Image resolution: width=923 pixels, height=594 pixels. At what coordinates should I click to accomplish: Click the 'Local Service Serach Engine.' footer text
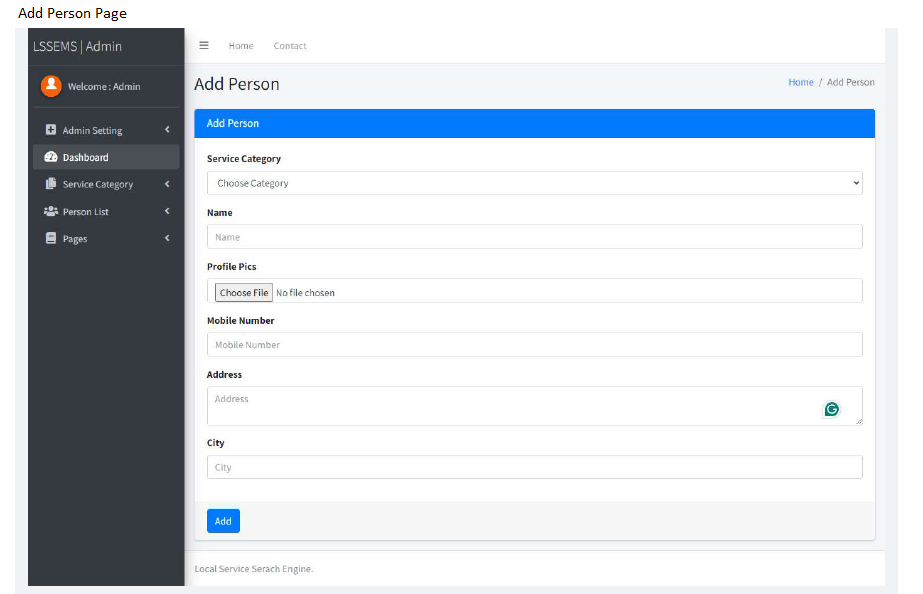[254, 569]
